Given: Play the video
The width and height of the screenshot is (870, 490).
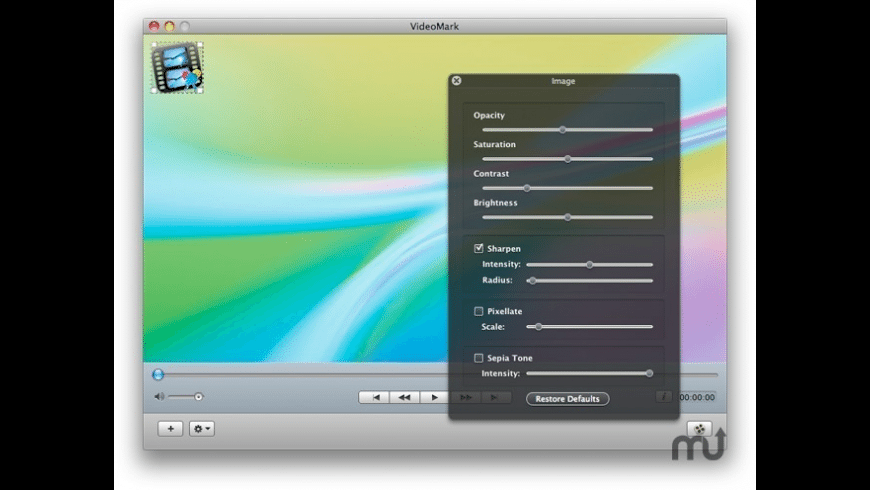Looking at the screenshot, I should (x=434, y=397).
